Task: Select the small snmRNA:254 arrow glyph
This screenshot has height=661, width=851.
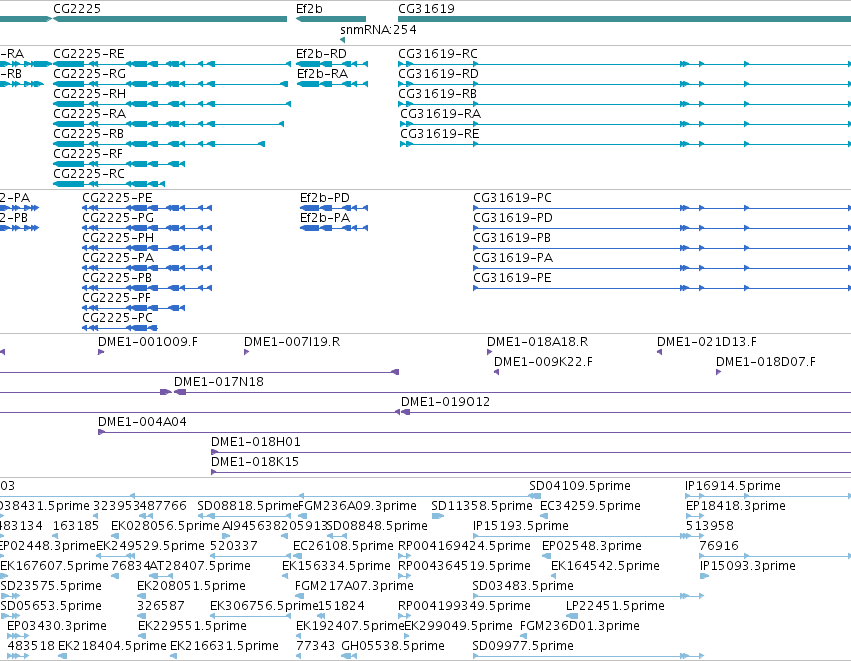Action: pos(342,40)
